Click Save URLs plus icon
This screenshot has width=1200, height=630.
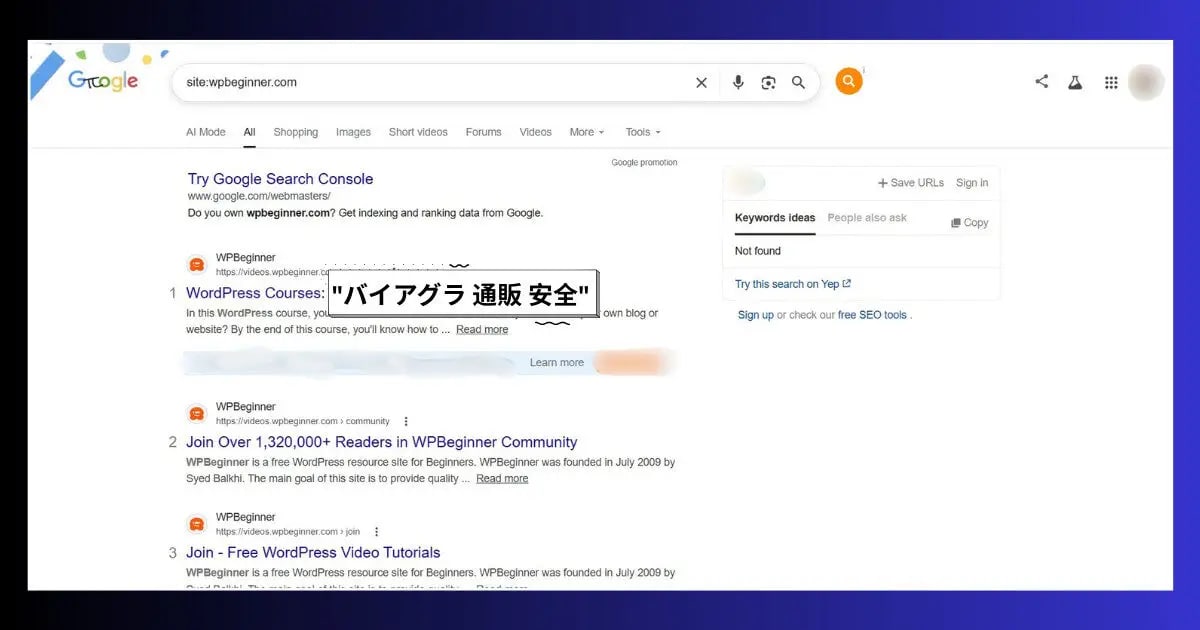click(885, 182)
